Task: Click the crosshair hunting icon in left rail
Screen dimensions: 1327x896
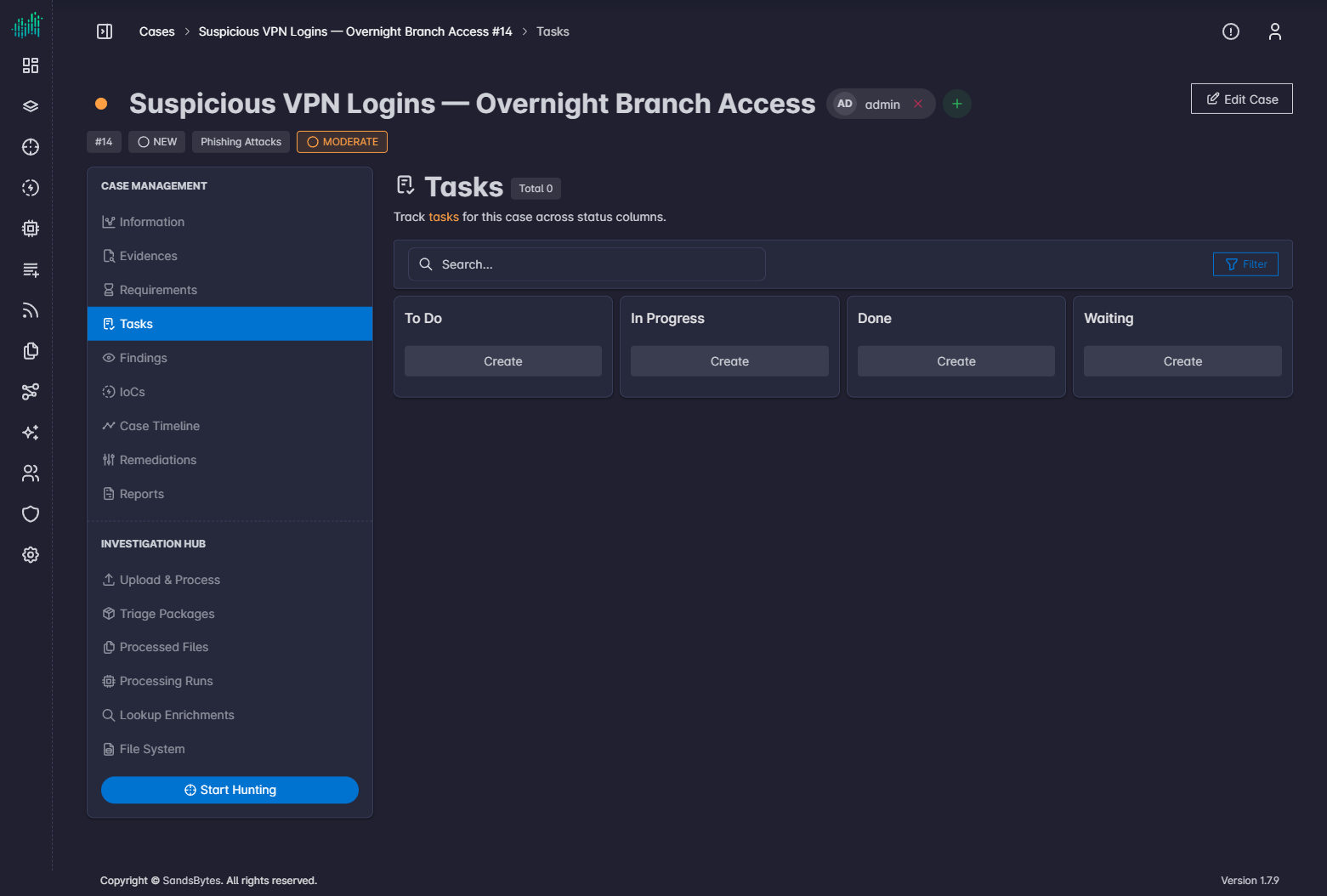Action: (x=31, y=147)
